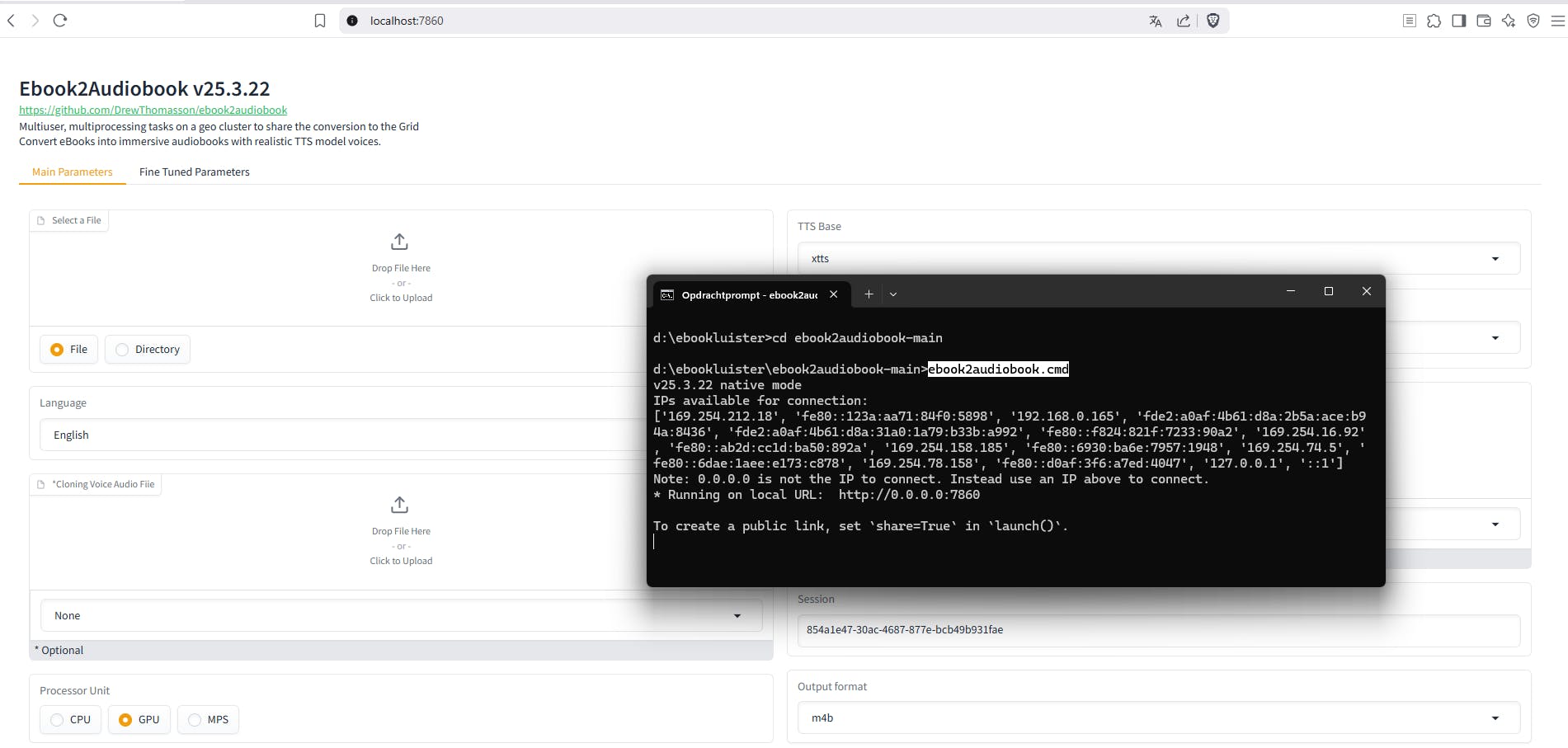This screenshot has width=1568, height=748.
Task: Minimize the Opdrachtprompt terminal window
Action: tap(1291, 291)
